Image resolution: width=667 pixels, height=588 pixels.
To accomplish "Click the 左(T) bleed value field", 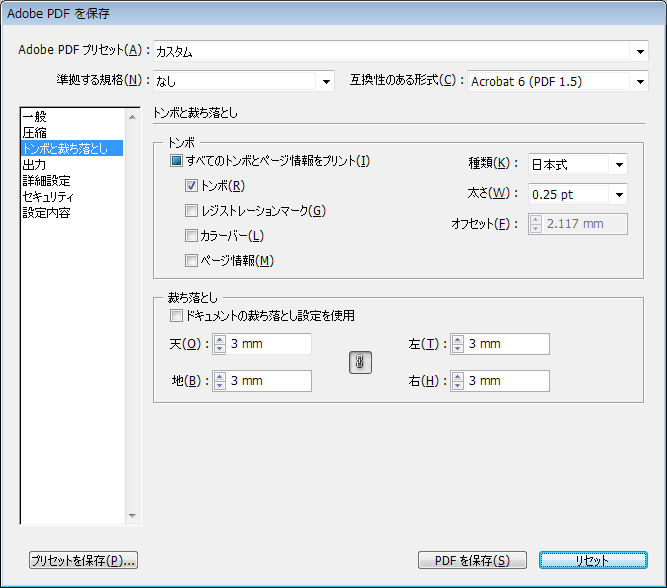I will pos(507,344).
